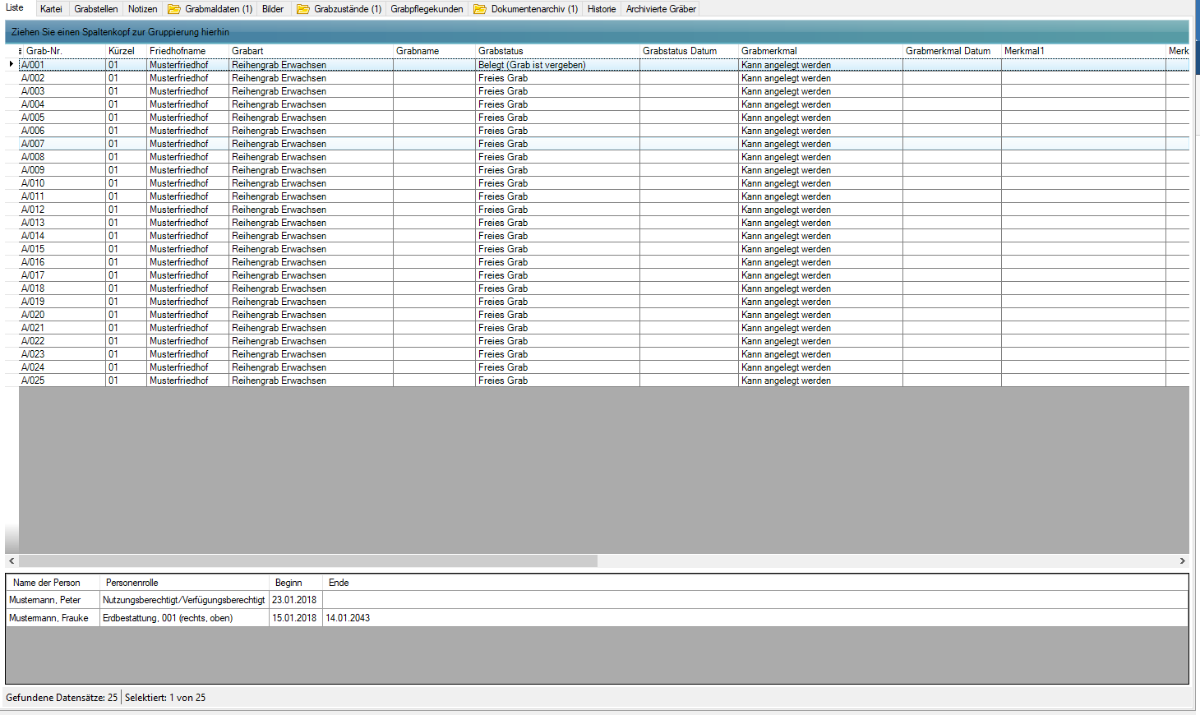Image resolution: width=1200 pixels, height=715 pixels.
Task: Click the folder icon on Dokumentenarchiv tab
Action: coord(480,9)
